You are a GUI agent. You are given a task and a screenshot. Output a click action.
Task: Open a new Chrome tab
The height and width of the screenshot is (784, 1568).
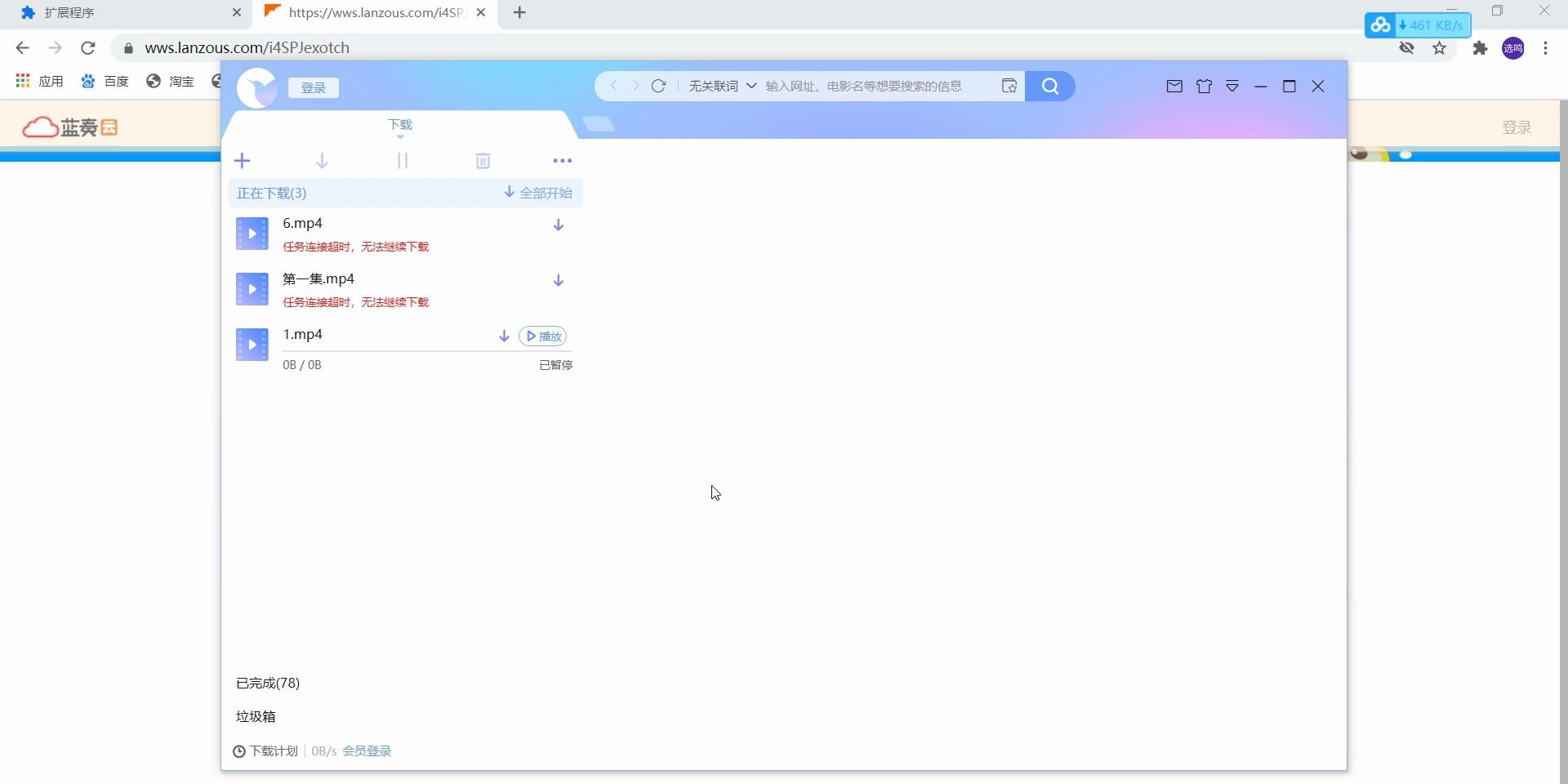(520, 13)
